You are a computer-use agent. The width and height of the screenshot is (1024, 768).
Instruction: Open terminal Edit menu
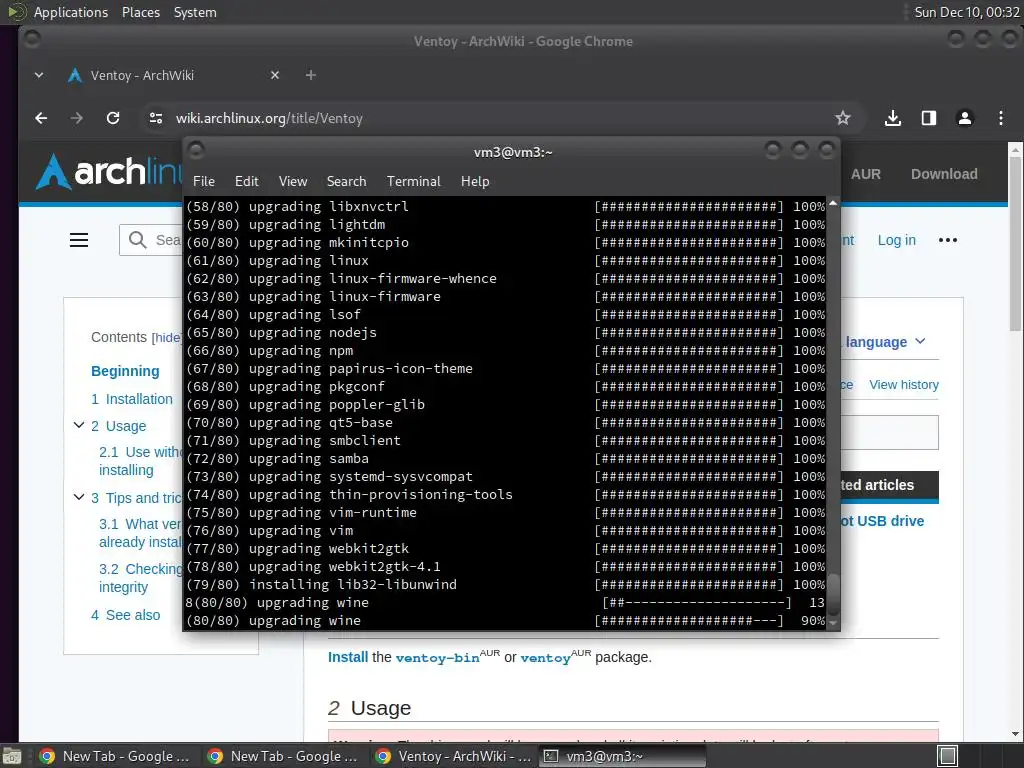point(247,182)
